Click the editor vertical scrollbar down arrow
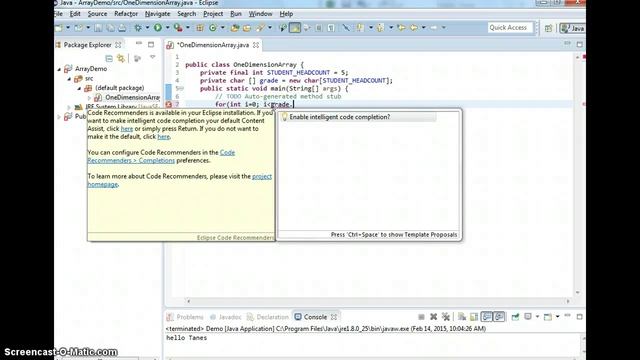 pyautogui.click(x=578, y=293)
